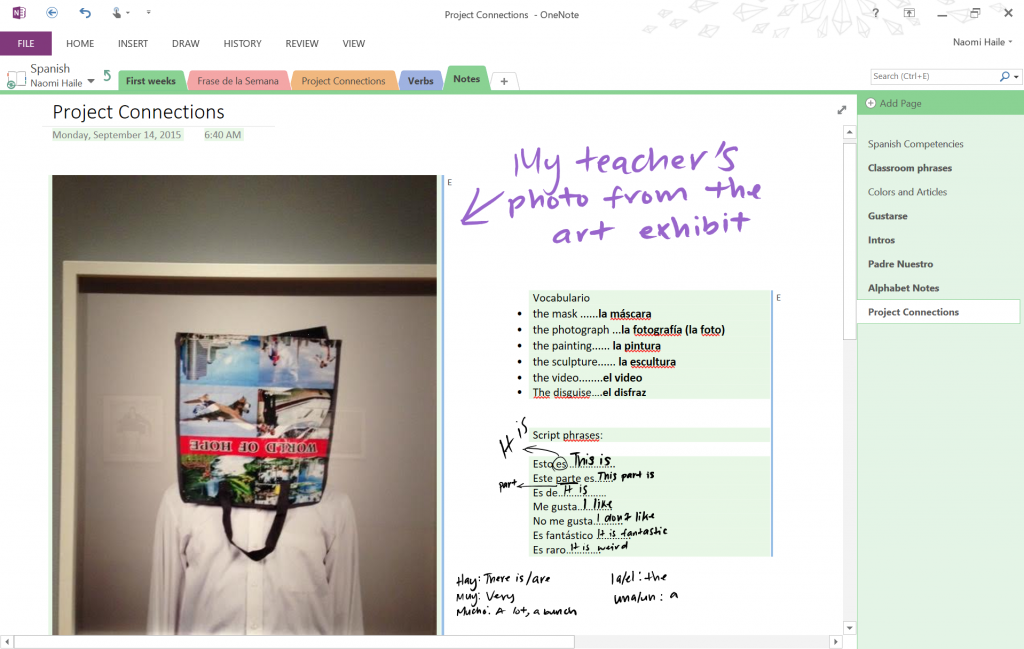Click the Help question mark icon
The height and width of the screenshot is (649, 1024).
(x=876, y=13)
